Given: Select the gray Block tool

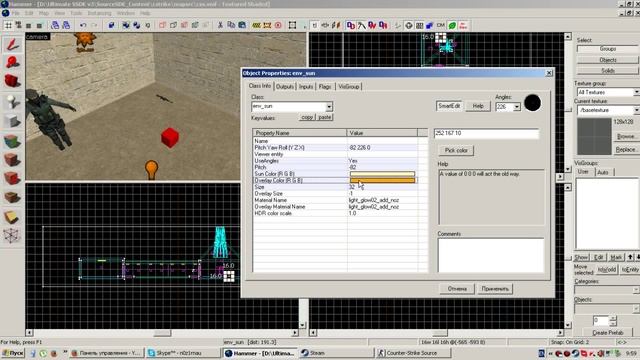Looking at the screenshot, I should (x=12, y=121).
